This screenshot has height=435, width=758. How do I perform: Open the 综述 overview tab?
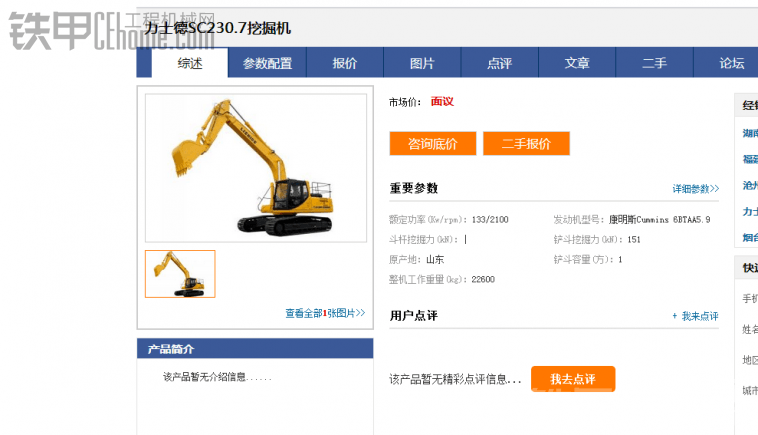click(190, 63)
